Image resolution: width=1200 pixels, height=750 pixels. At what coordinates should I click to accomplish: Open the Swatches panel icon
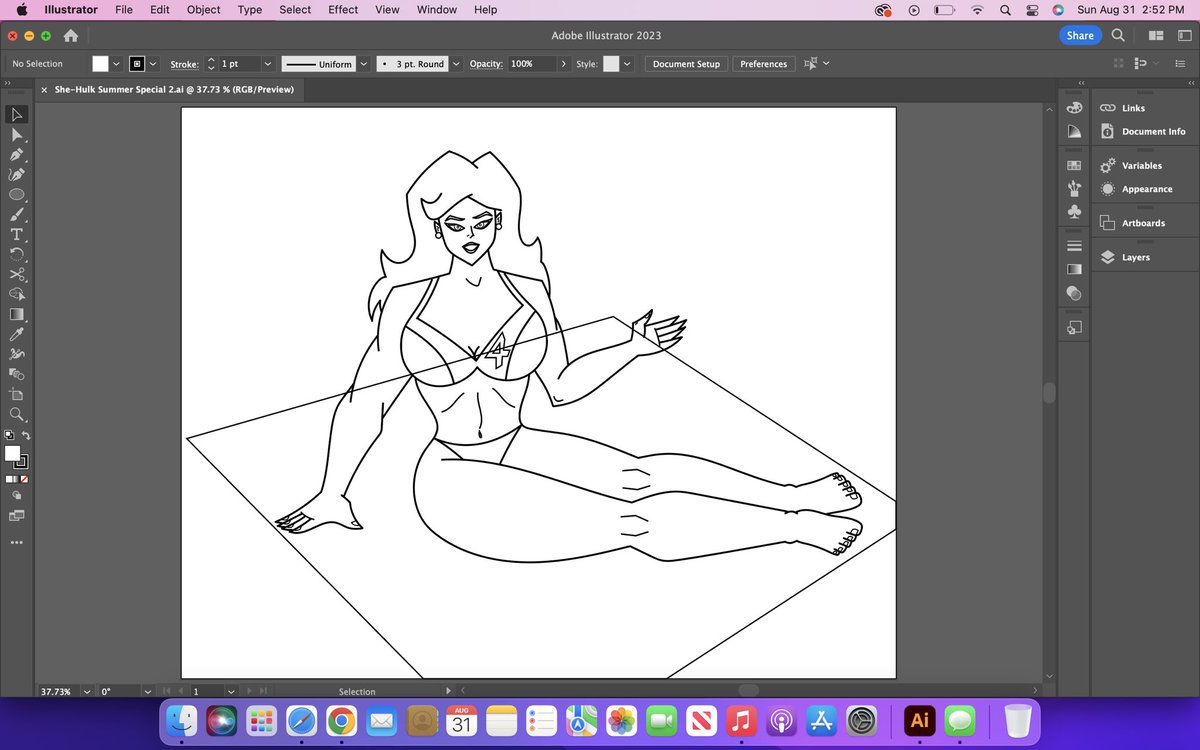click(x=1074, y=165)
